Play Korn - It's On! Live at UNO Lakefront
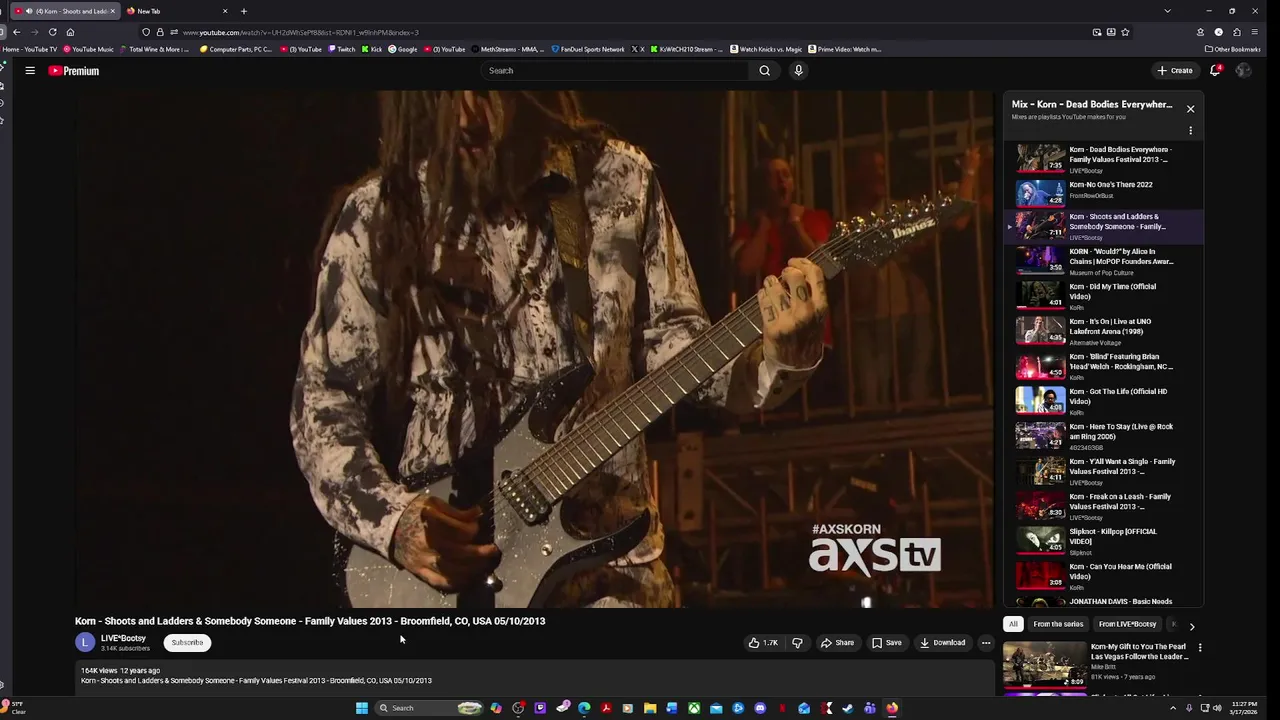The height and width of the screenshot is (720, 1280). [1105, 331]
